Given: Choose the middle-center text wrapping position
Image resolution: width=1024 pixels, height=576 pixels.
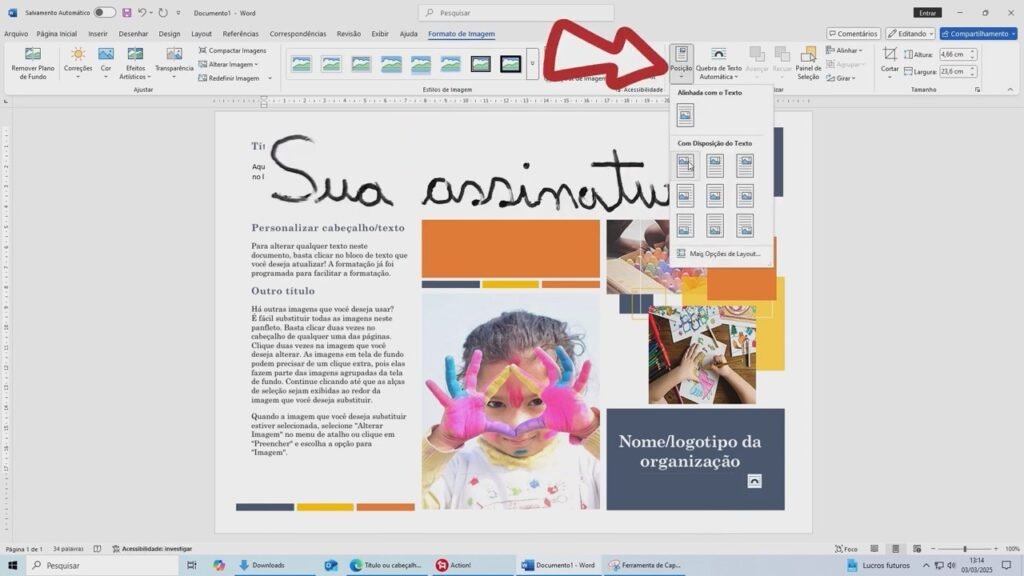Looking at the screenshot, I should pyautogui.click(x=715, y=195).
